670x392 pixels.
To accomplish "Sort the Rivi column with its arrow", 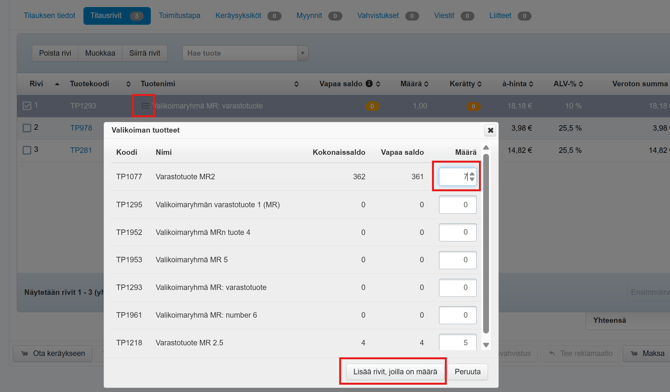I will (x=57, y=84).
